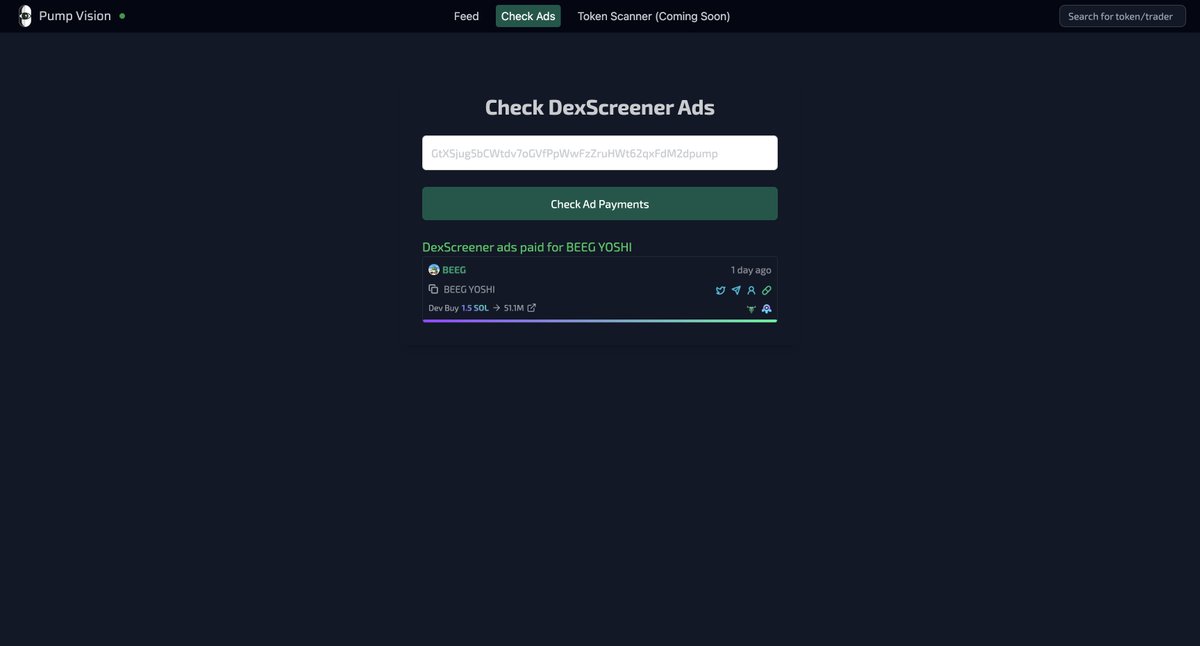The width and height of the screenshot is (1200, 646).
Task: Open the developer profile icon
Action: pyautogui.click(x=751, y=290)
